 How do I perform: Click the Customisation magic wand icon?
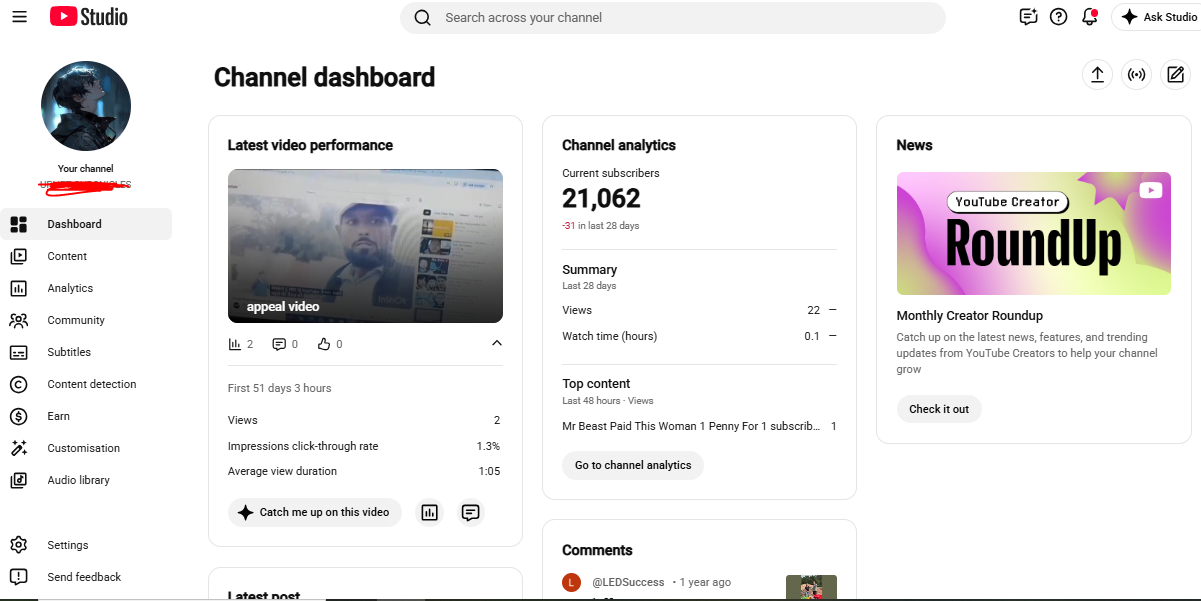pyautogui.click(x=18, y=448)
